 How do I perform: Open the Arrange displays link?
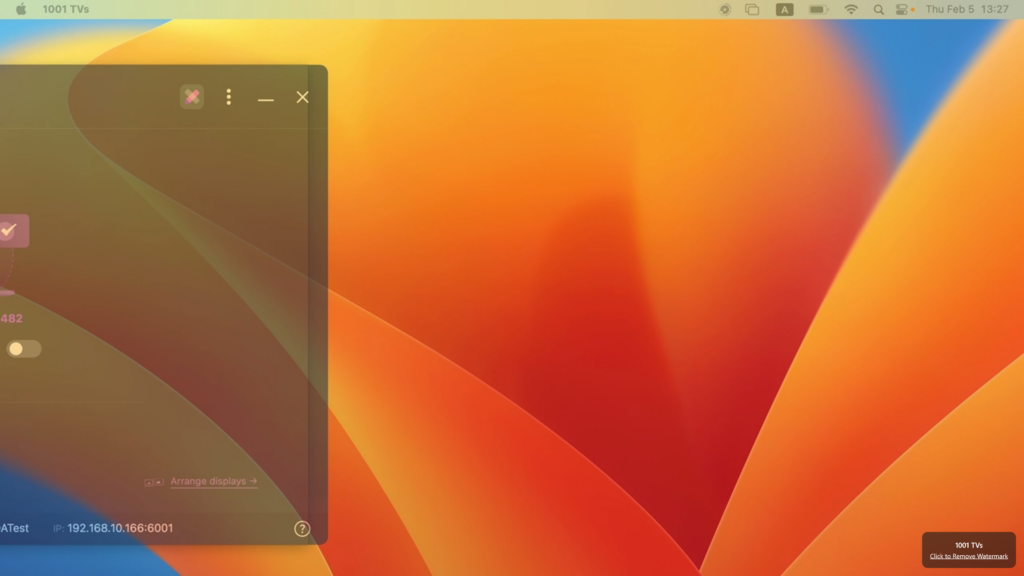pos(213,481)
